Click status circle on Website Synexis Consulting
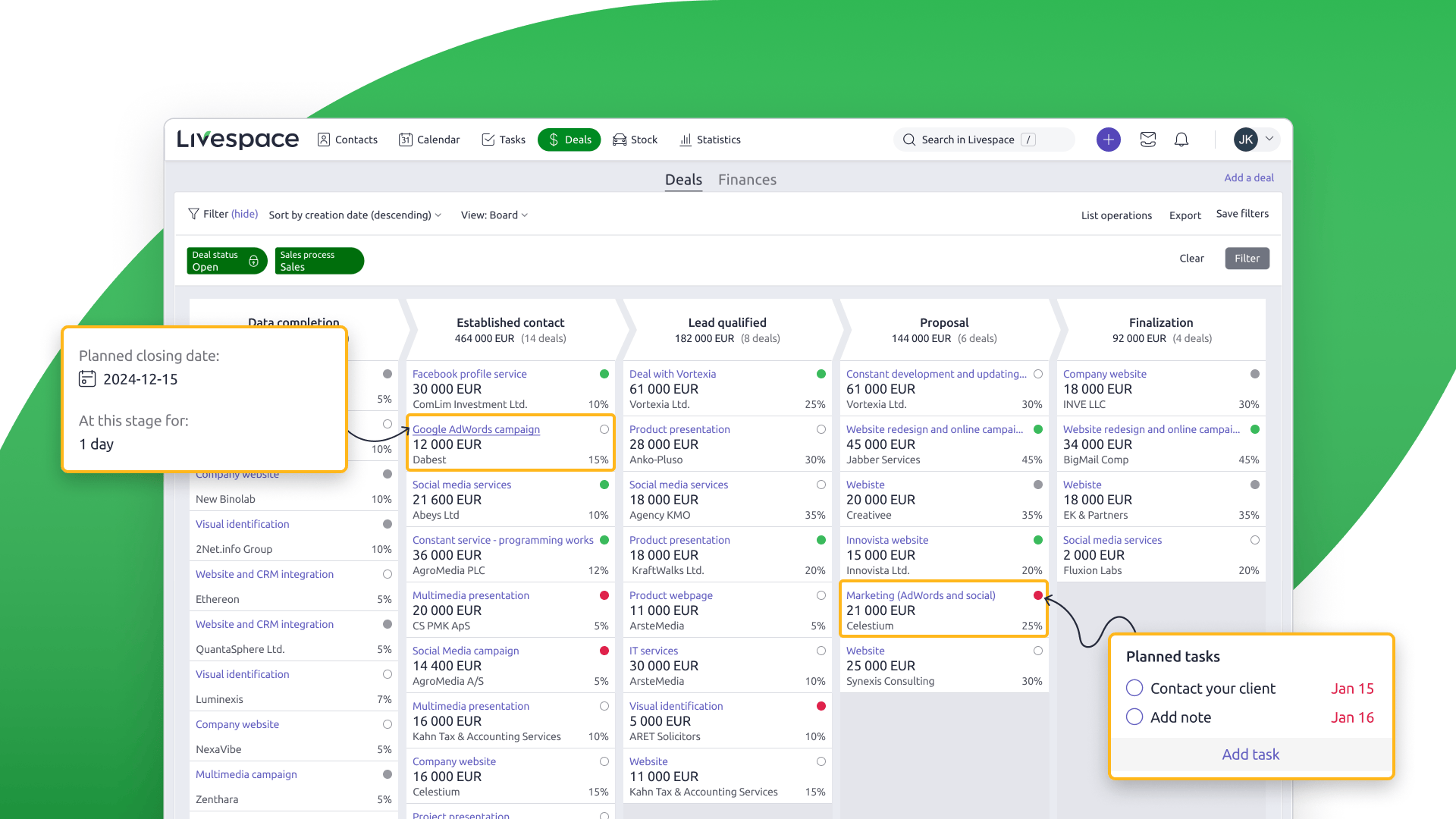 [x=1038, y=651]
